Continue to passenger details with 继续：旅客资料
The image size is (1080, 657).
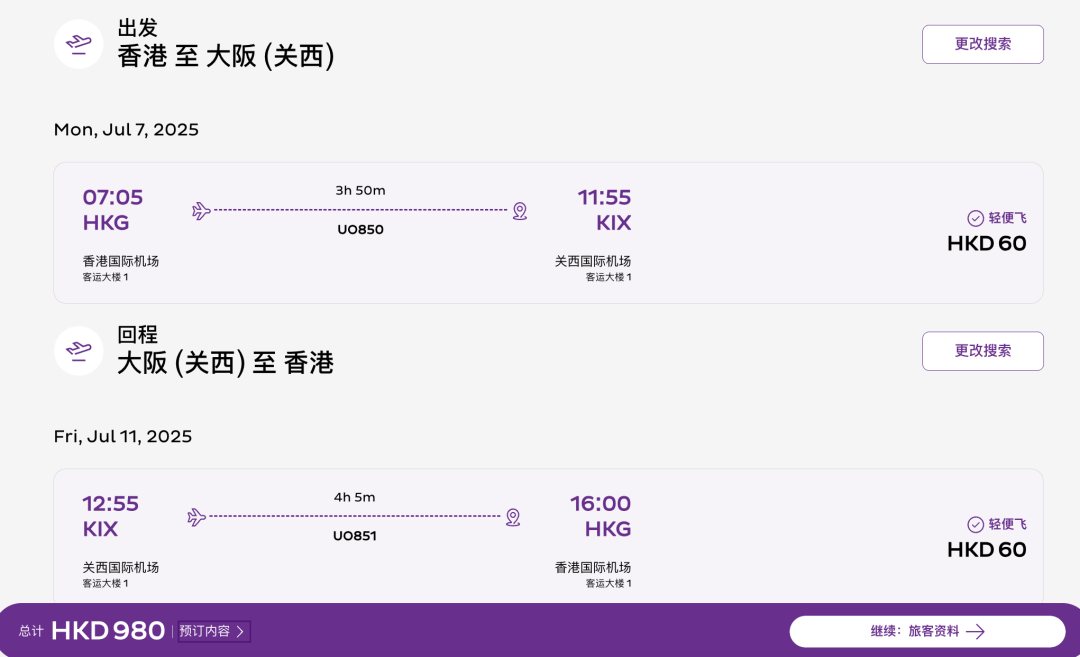point(927,632)
